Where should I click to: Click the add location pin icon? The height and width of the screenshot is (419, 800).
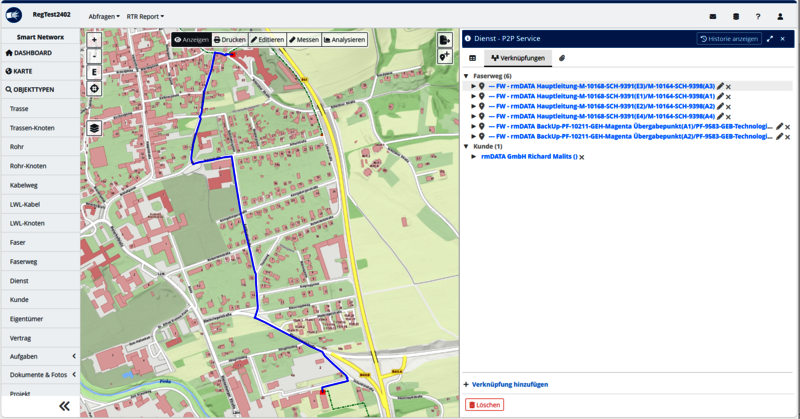coord(444,57)
